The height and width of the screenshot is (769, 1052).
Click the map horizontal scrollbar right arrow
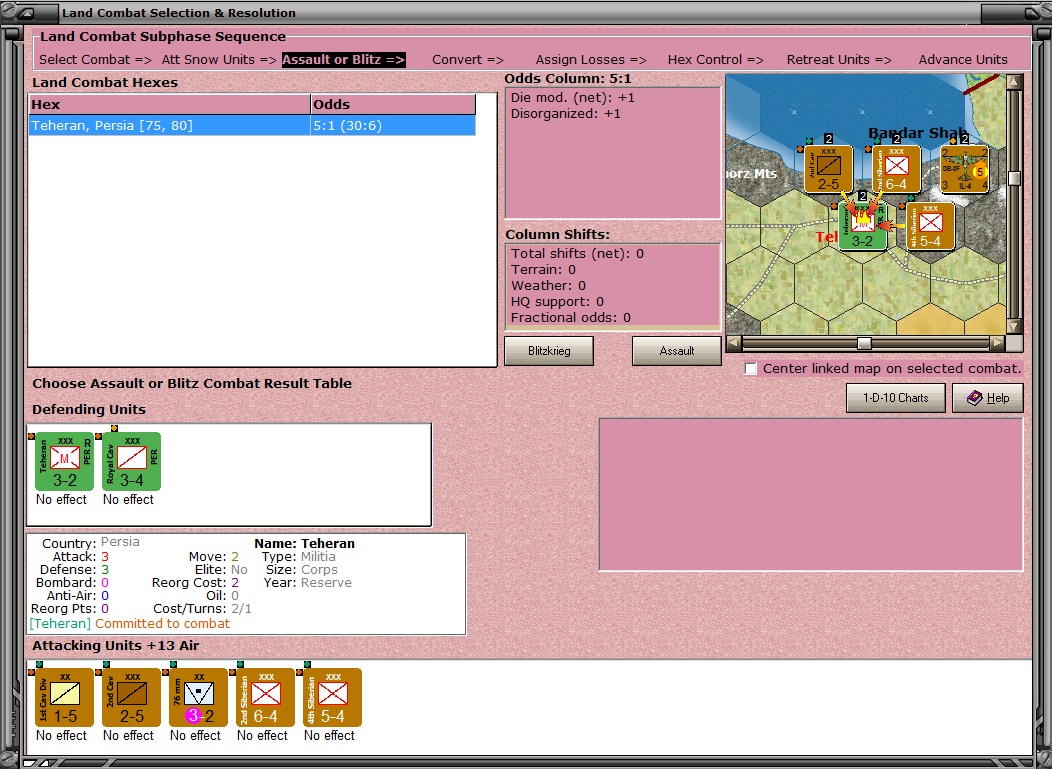click(998, 344)
